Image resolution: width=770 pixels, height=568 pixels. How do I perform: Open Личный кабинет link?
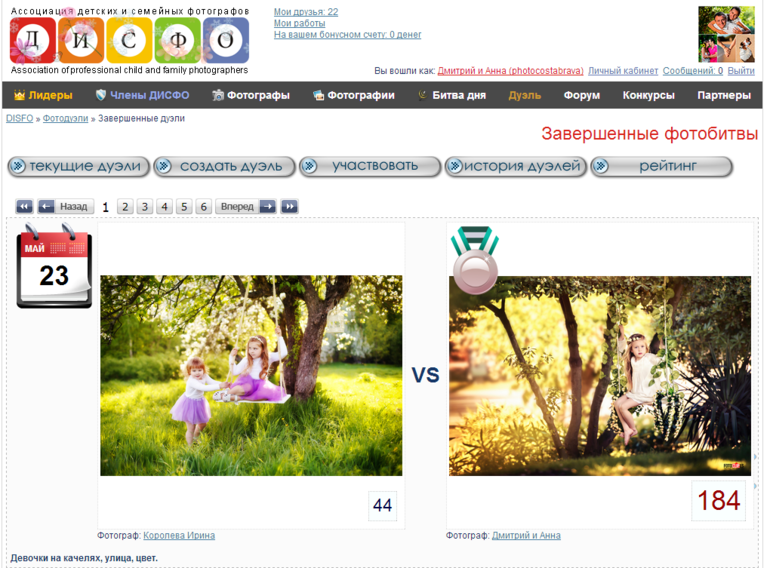pyautogui.click(x=623, y=71)
